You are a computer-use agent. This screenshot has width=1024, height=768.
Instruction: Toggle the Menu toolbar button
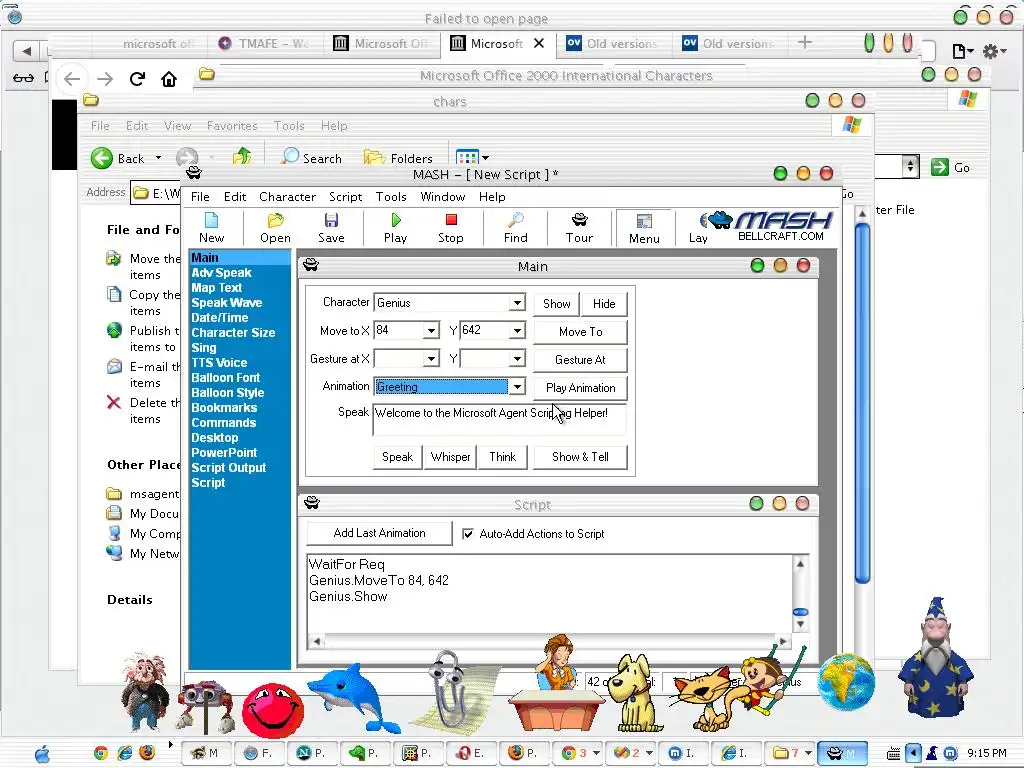644,228
